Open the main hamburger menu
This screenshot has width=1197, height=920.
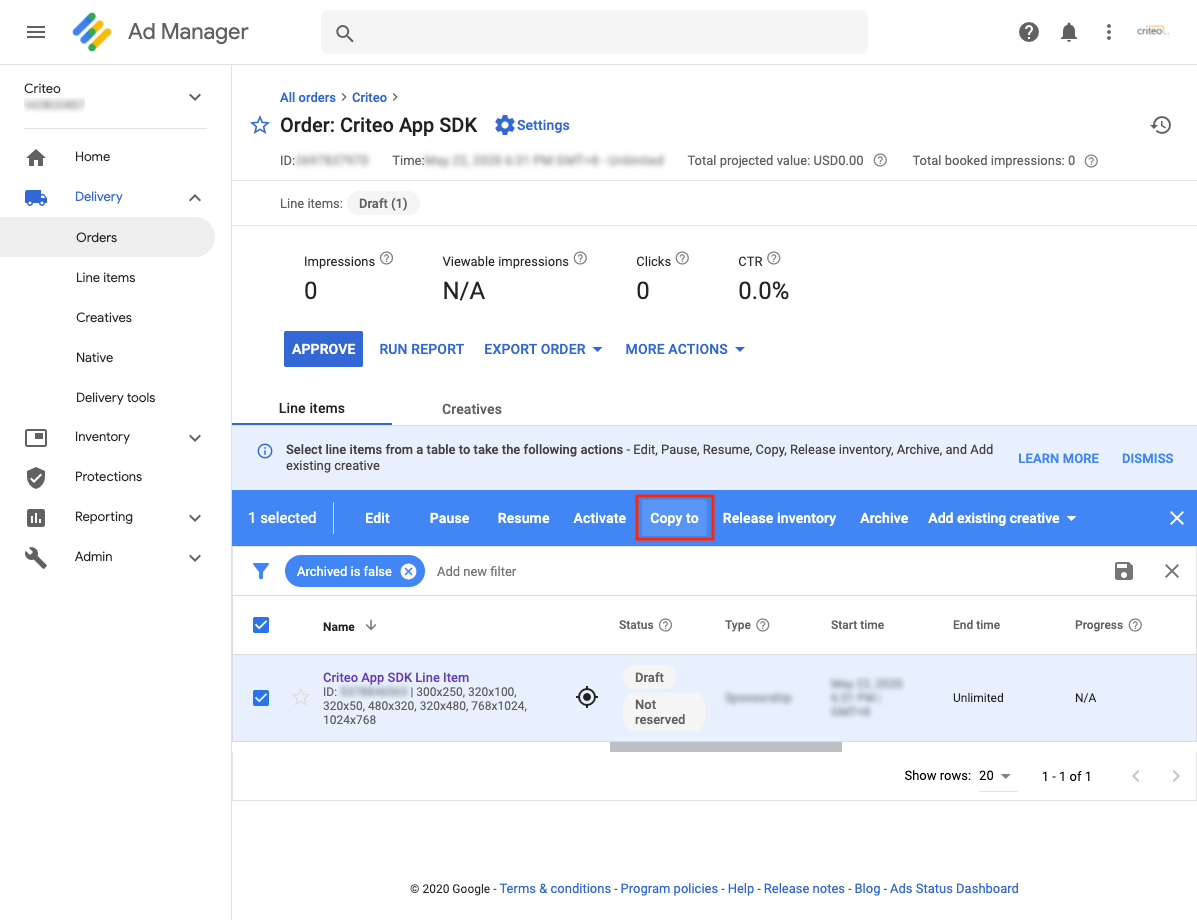pos(36,32)
